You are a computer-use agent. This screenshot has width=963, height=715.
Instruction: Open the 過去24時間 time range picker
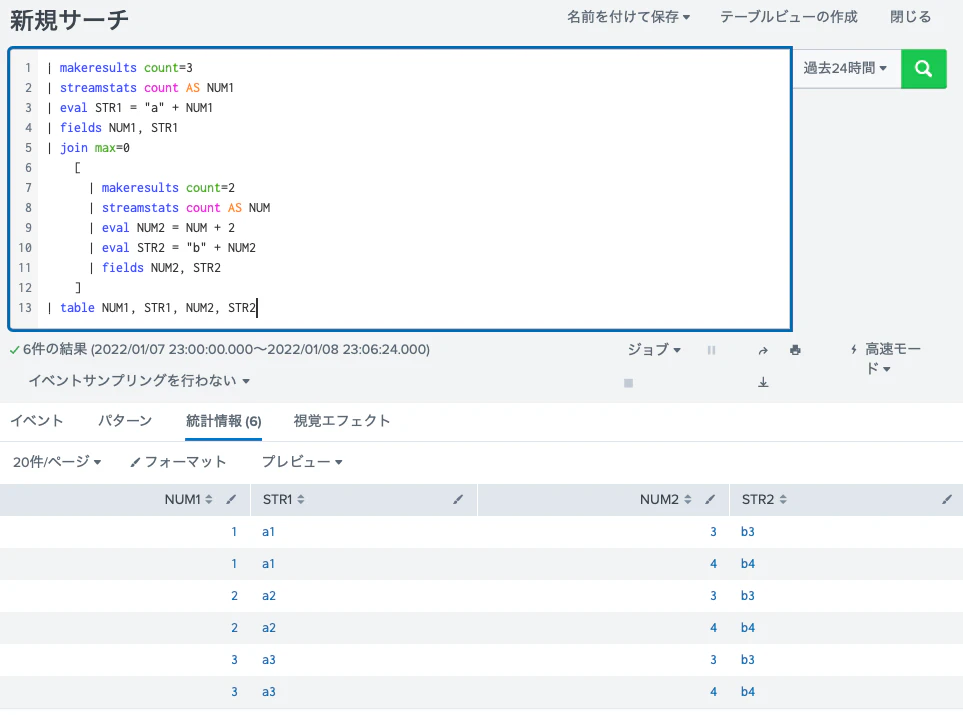click(845, 68)
